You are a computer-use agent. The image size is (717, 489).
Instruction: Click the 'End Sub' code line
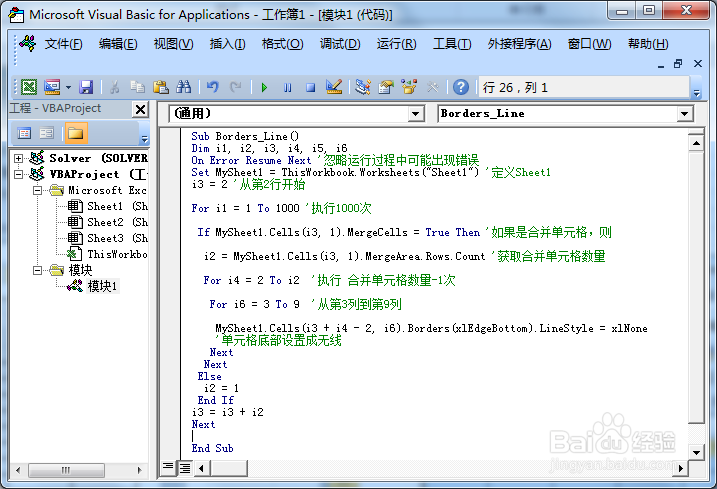click(x=213, y=448)
